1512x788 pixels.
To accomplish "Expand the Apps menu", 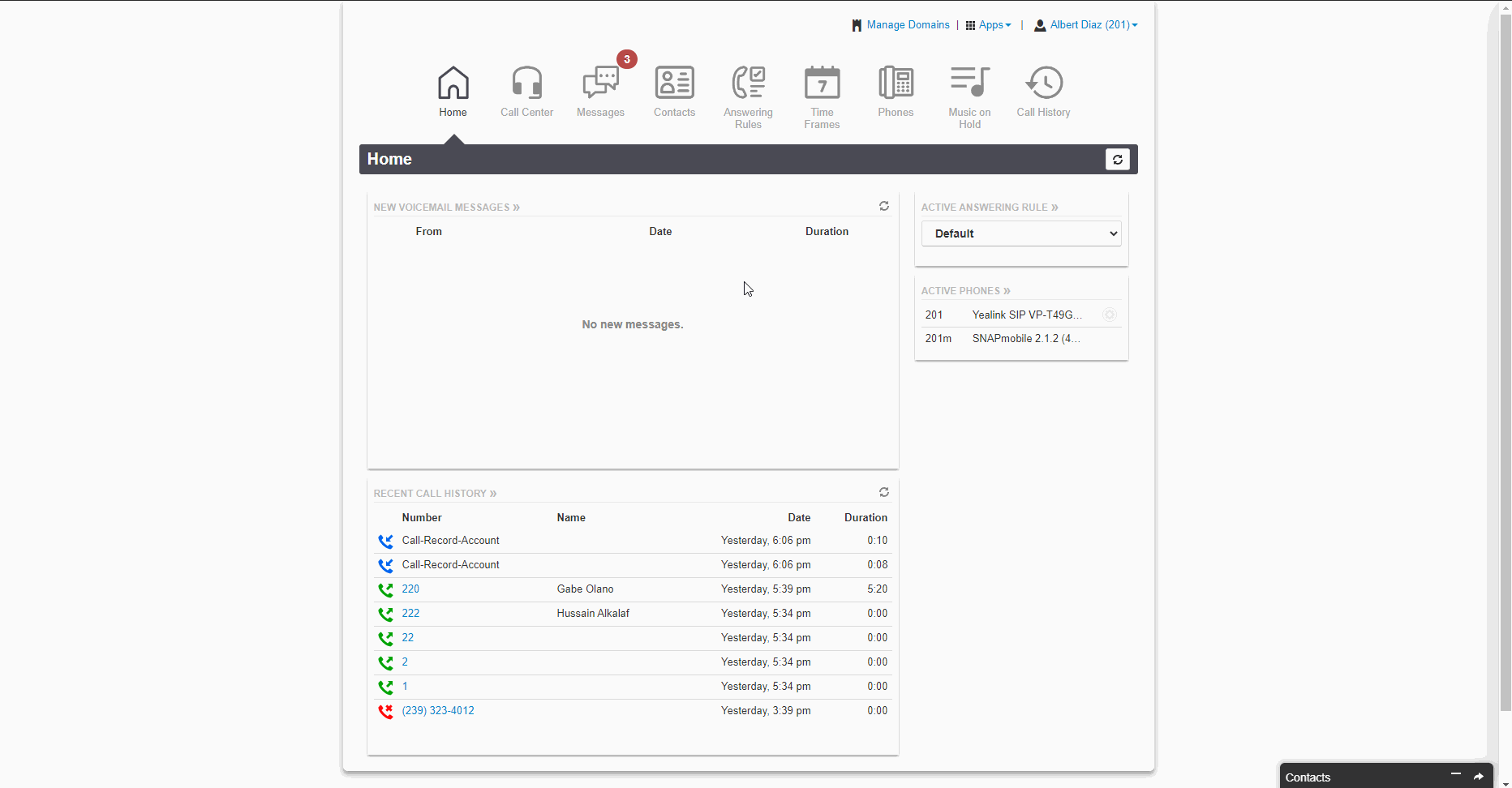I will tap(995, 25).
